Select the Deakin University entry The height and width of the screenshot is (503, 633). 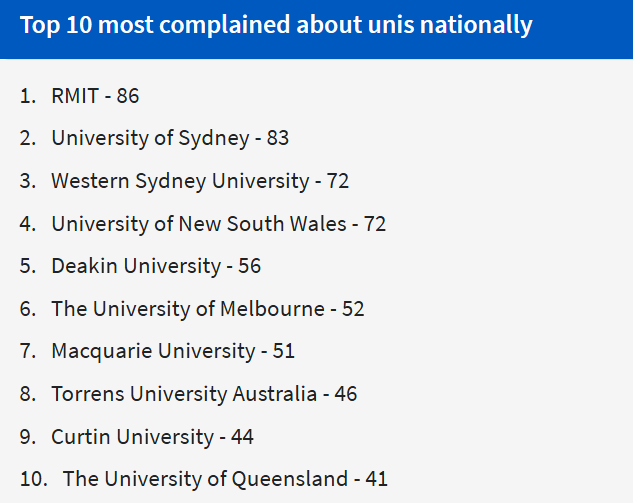click(x=136, y=266)
